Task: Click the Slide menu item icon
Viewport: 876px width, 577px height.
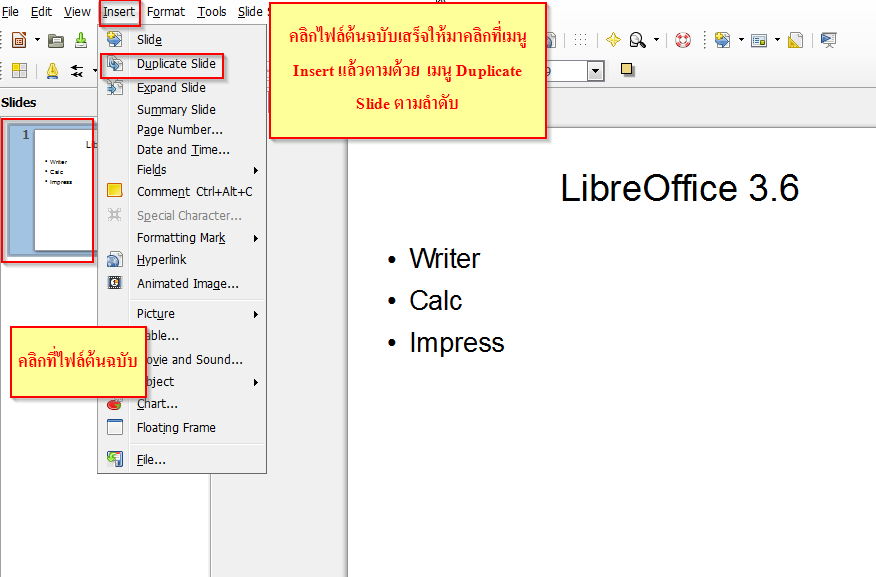Action: tap(115, 39)
